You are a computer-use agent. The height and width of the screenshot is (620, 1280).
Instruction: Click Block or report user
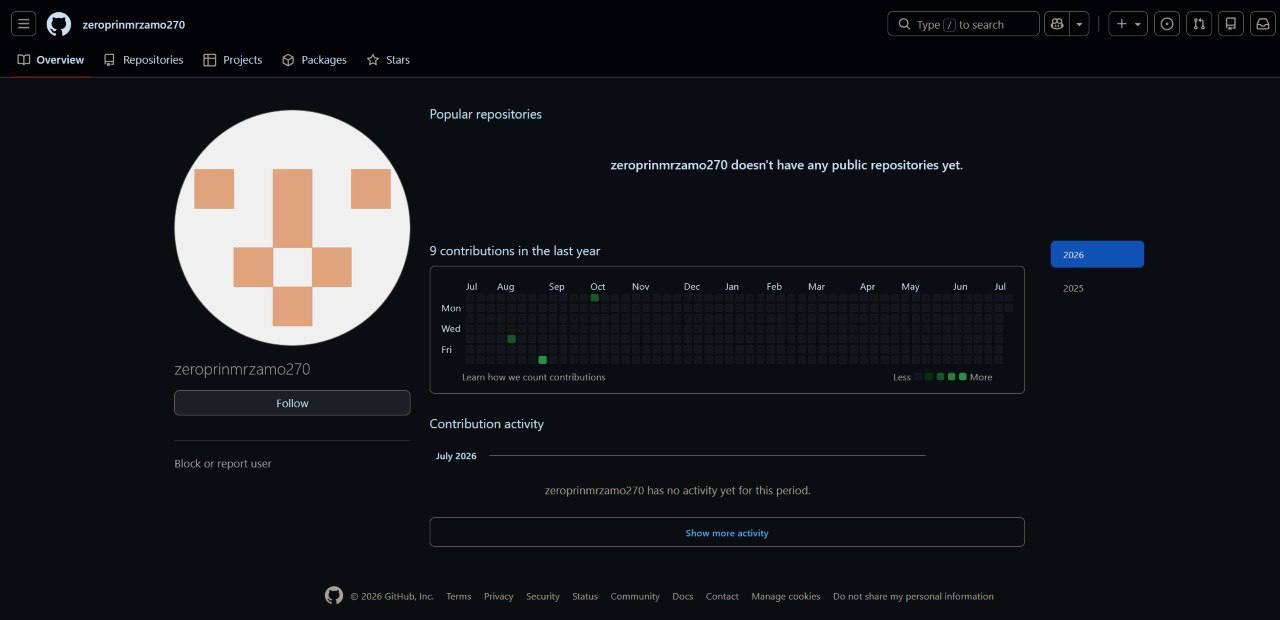[223, 464]
